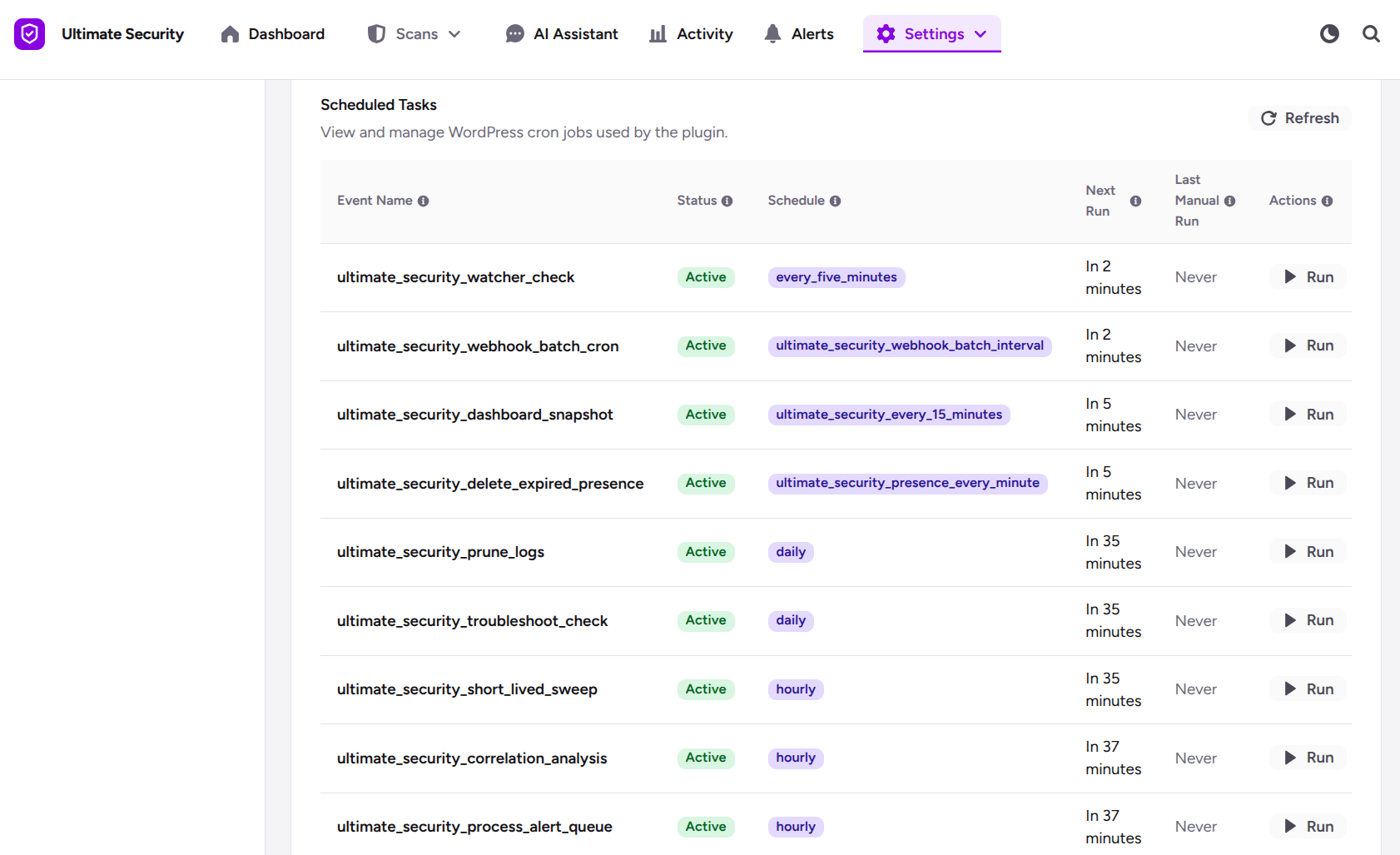
Task: Click the Scheduled Tasks heading
Action: [x=379, y=105]
